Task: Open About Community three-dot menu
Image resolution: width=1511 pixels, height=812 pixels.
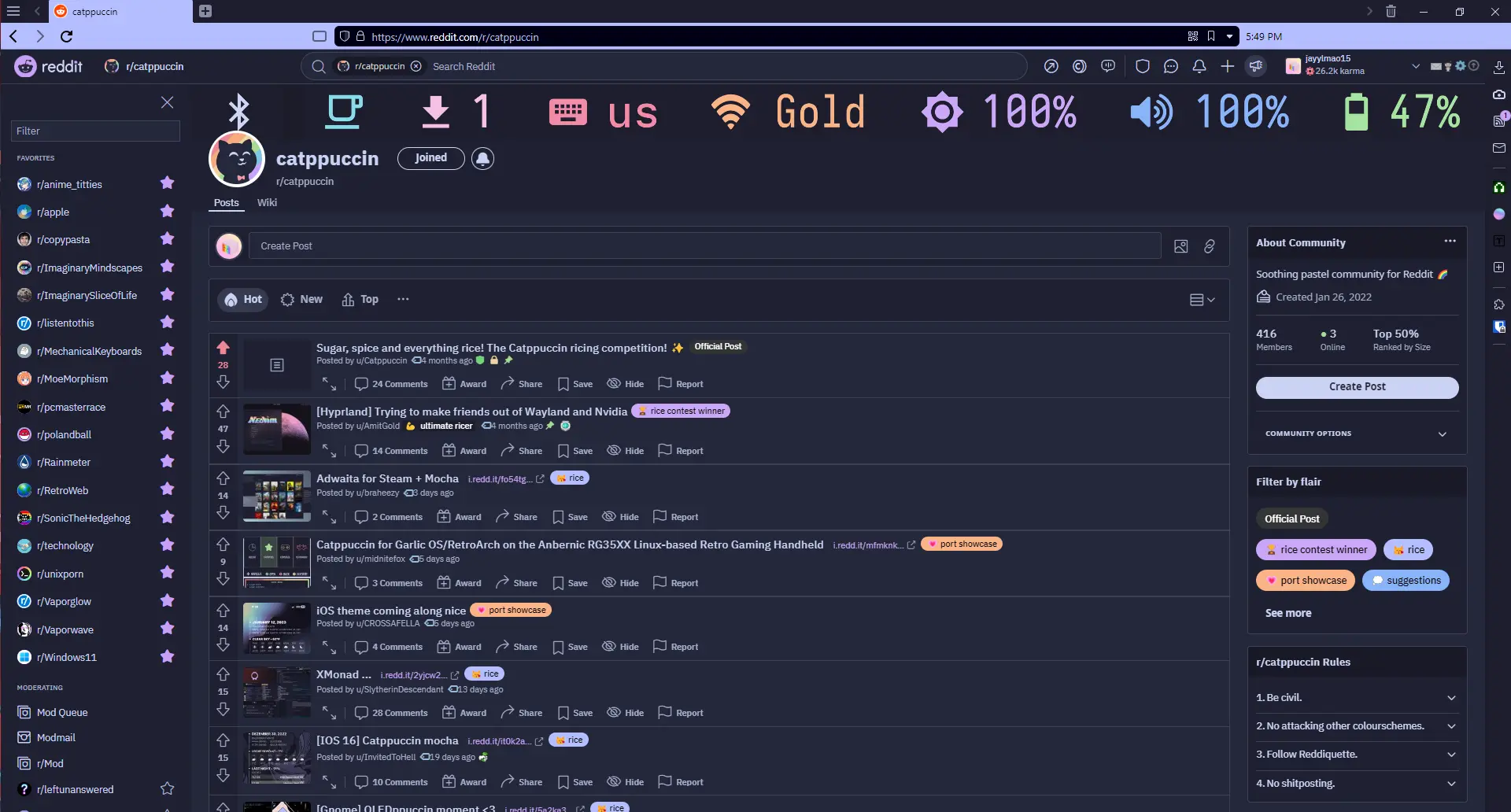Action: (1450, 242)
